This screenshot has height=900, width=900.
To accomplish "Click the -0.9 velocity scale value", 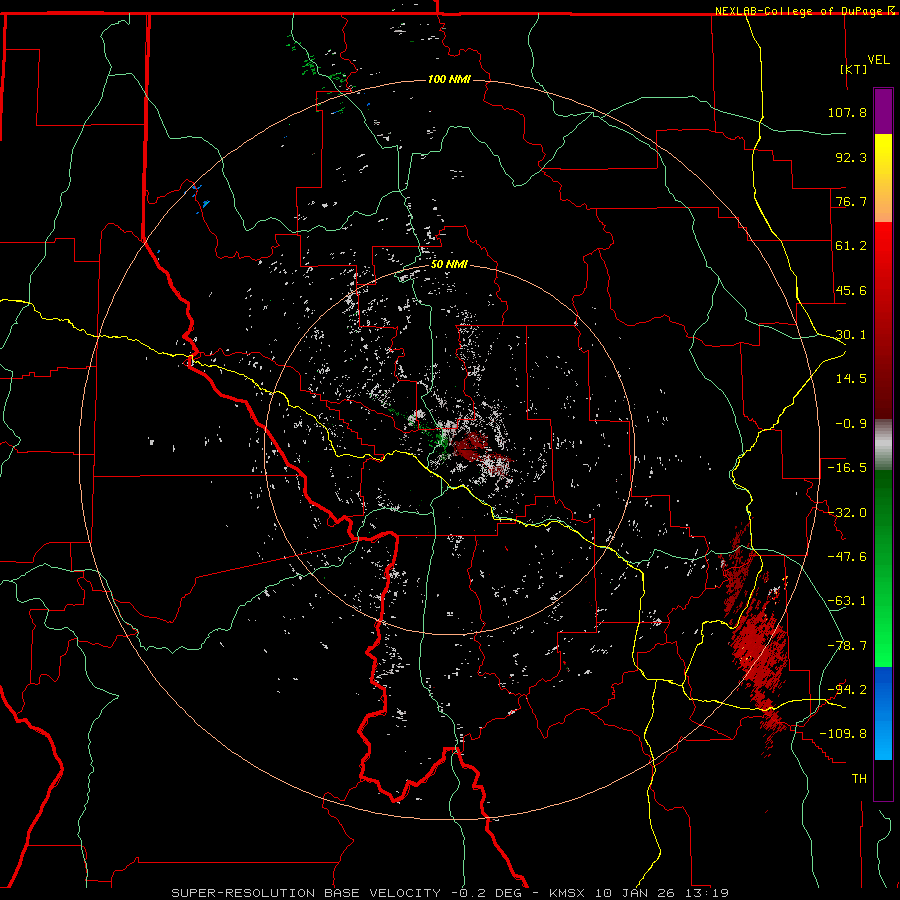I will [851, 424].
